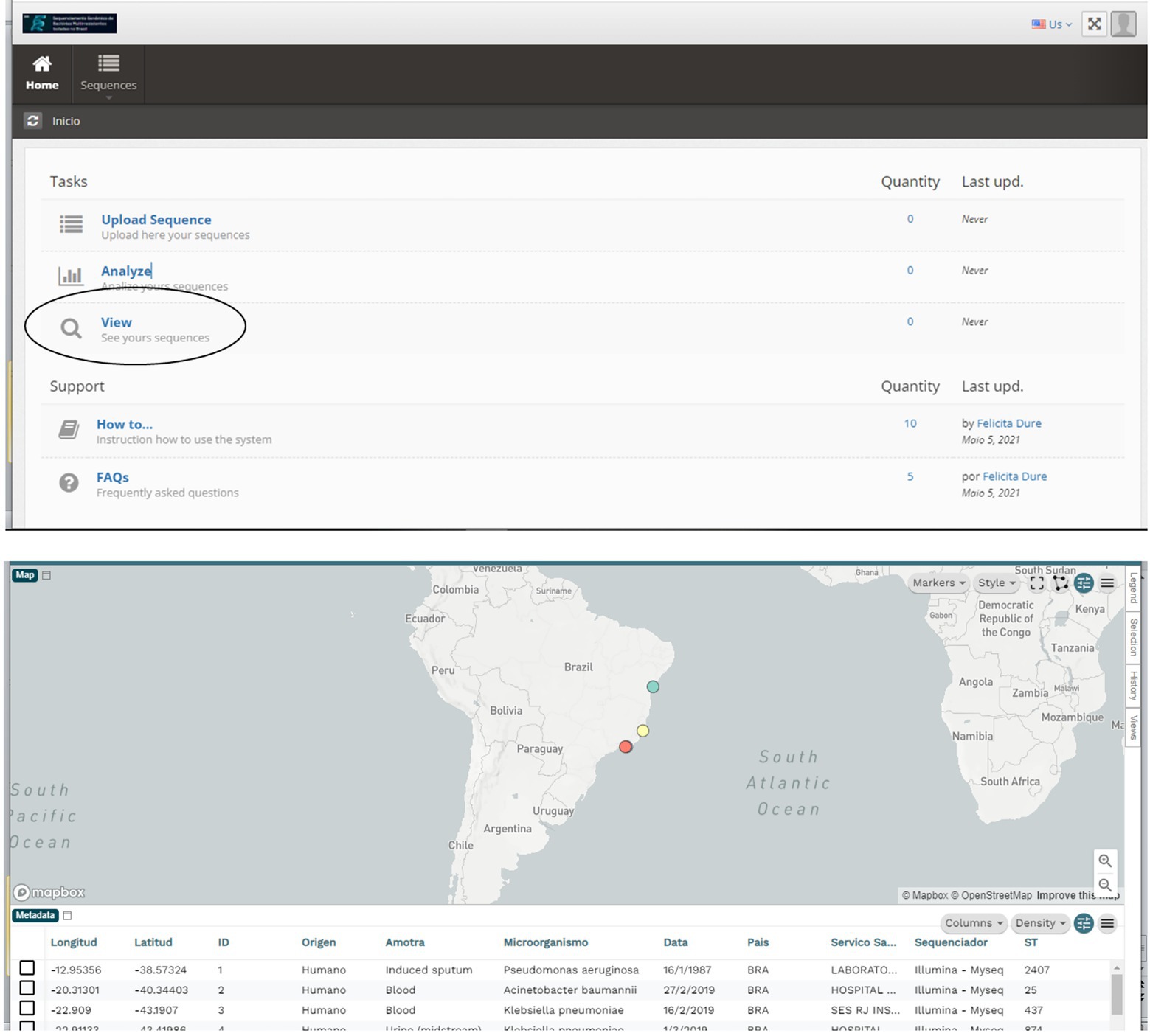Viewport: 1150px width, 1036px height.
Task: Activate the polygon lasso filter icon on map
Action: [1060, 583]
